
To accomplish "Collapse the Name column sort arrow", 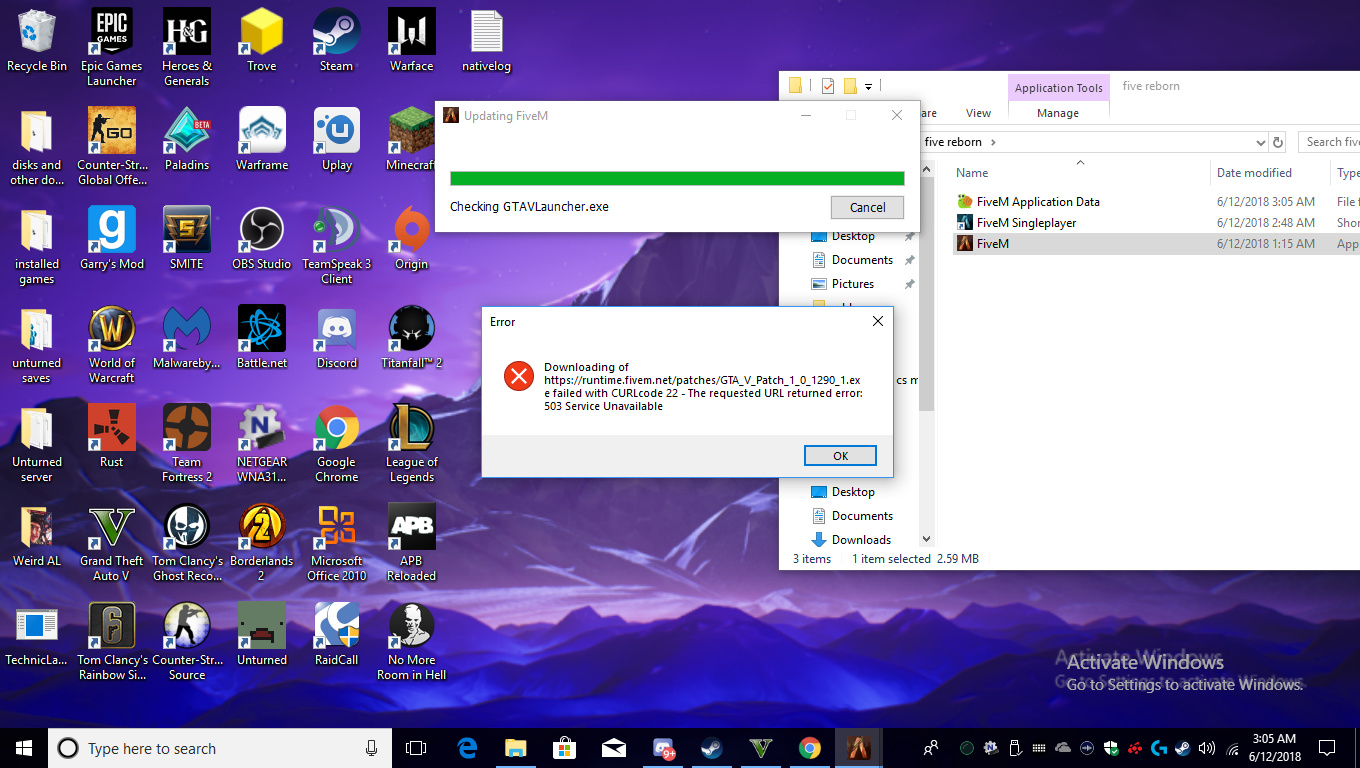I will point(1080,163).
